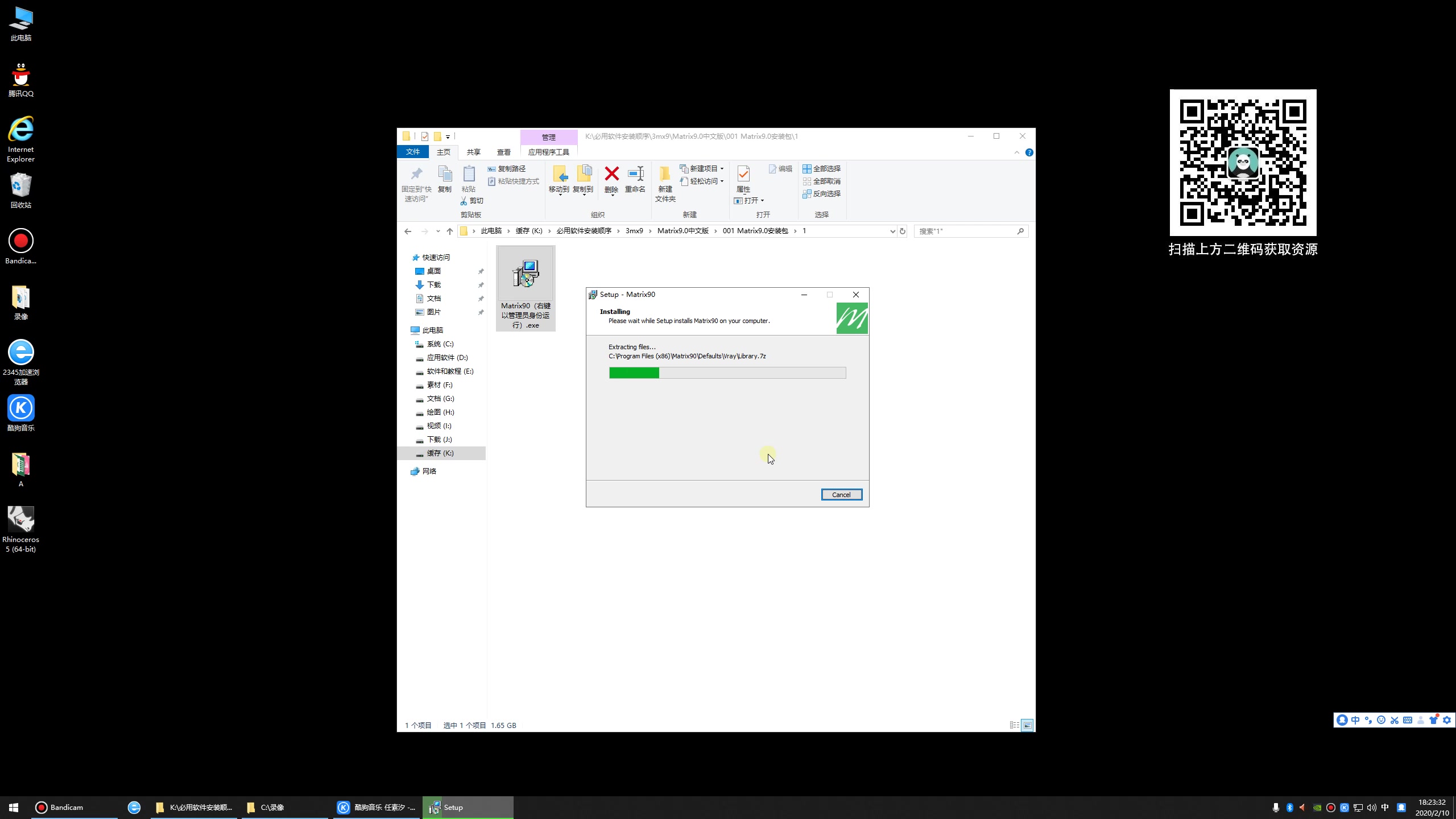Open the 腾讯QQ desktop icon
This screenshot has width=1456, height=819.
[21, 80]
